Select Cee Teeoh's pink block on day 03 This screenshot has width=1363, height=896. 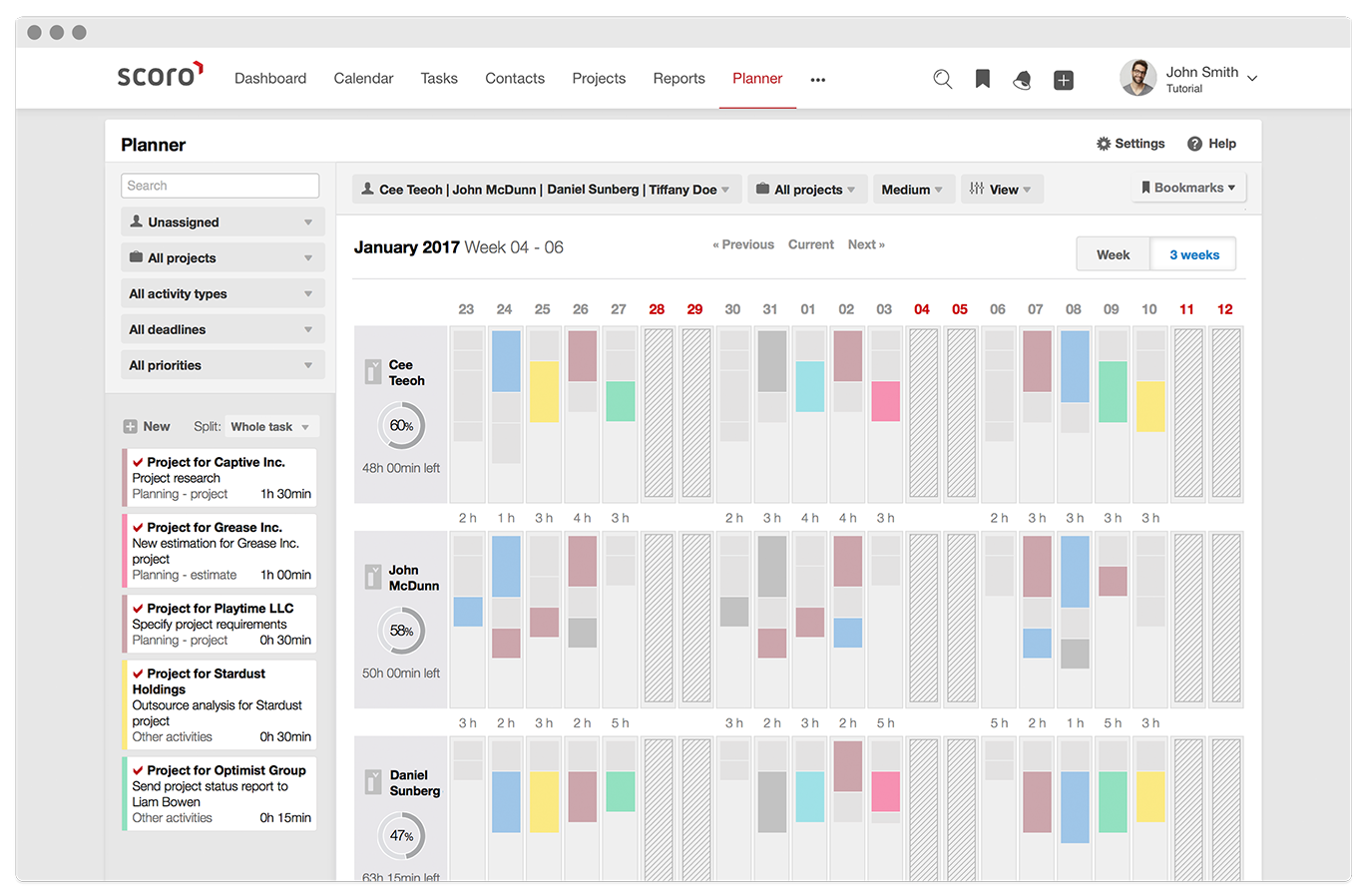(885, 401)
